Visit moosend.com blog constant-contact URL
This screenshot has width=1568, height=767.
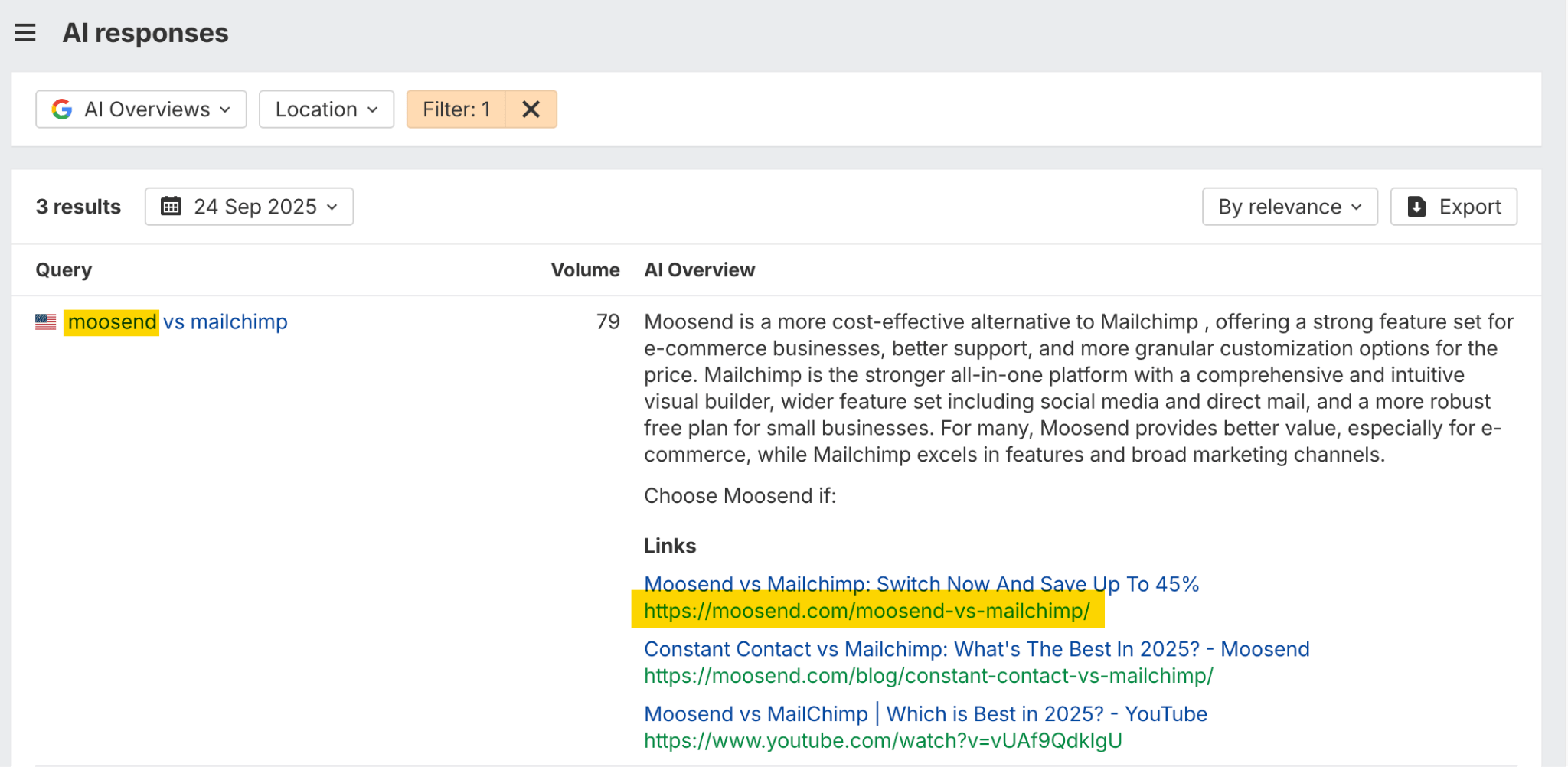click(x=928, y=676)
